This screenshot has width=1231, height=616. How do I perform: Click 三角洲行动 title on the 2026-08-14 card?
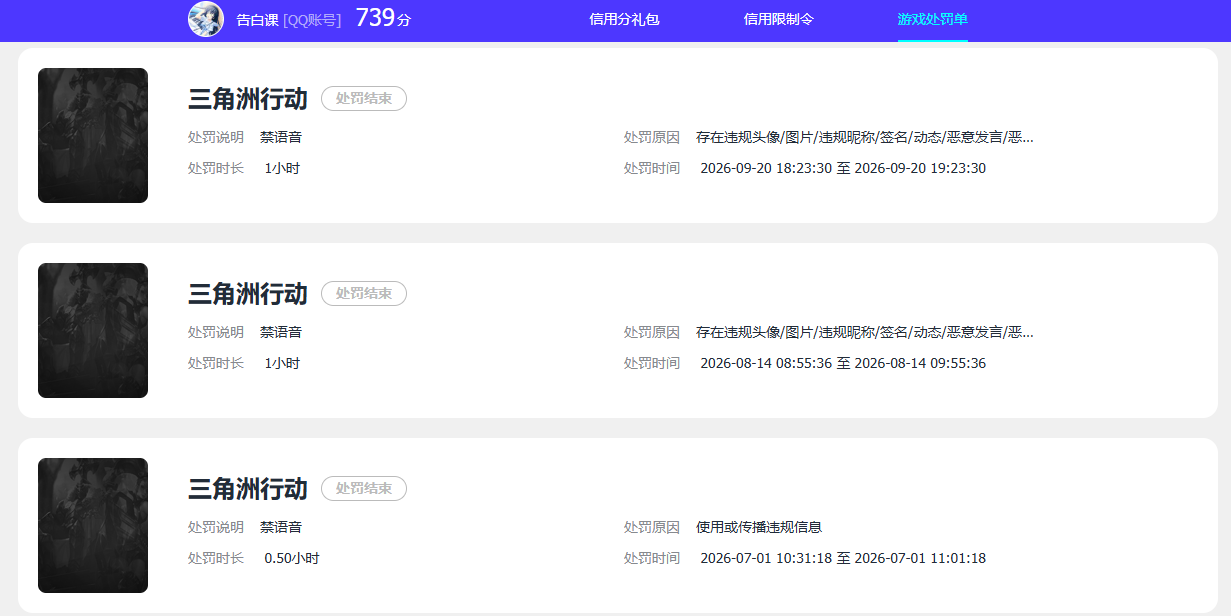coord(248,294)
